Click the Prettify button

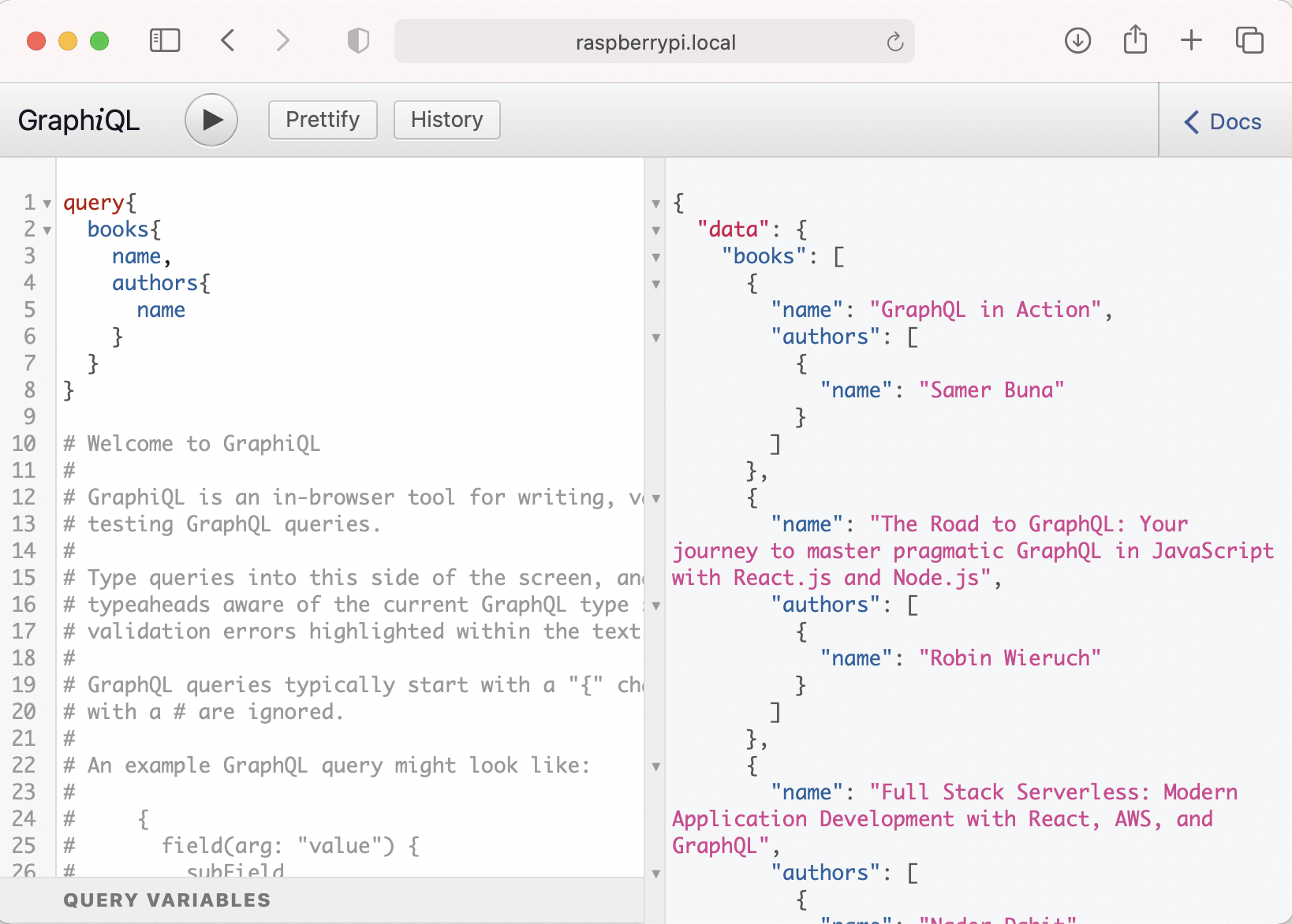[x=323, y=120]
